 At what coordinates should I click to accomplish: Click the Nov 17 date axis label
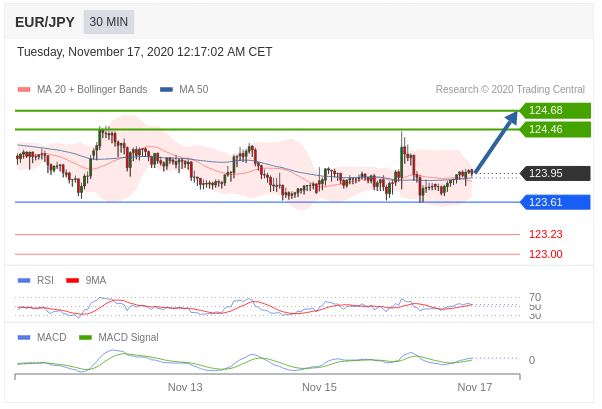pyautogui.click(x=474, y=387)
